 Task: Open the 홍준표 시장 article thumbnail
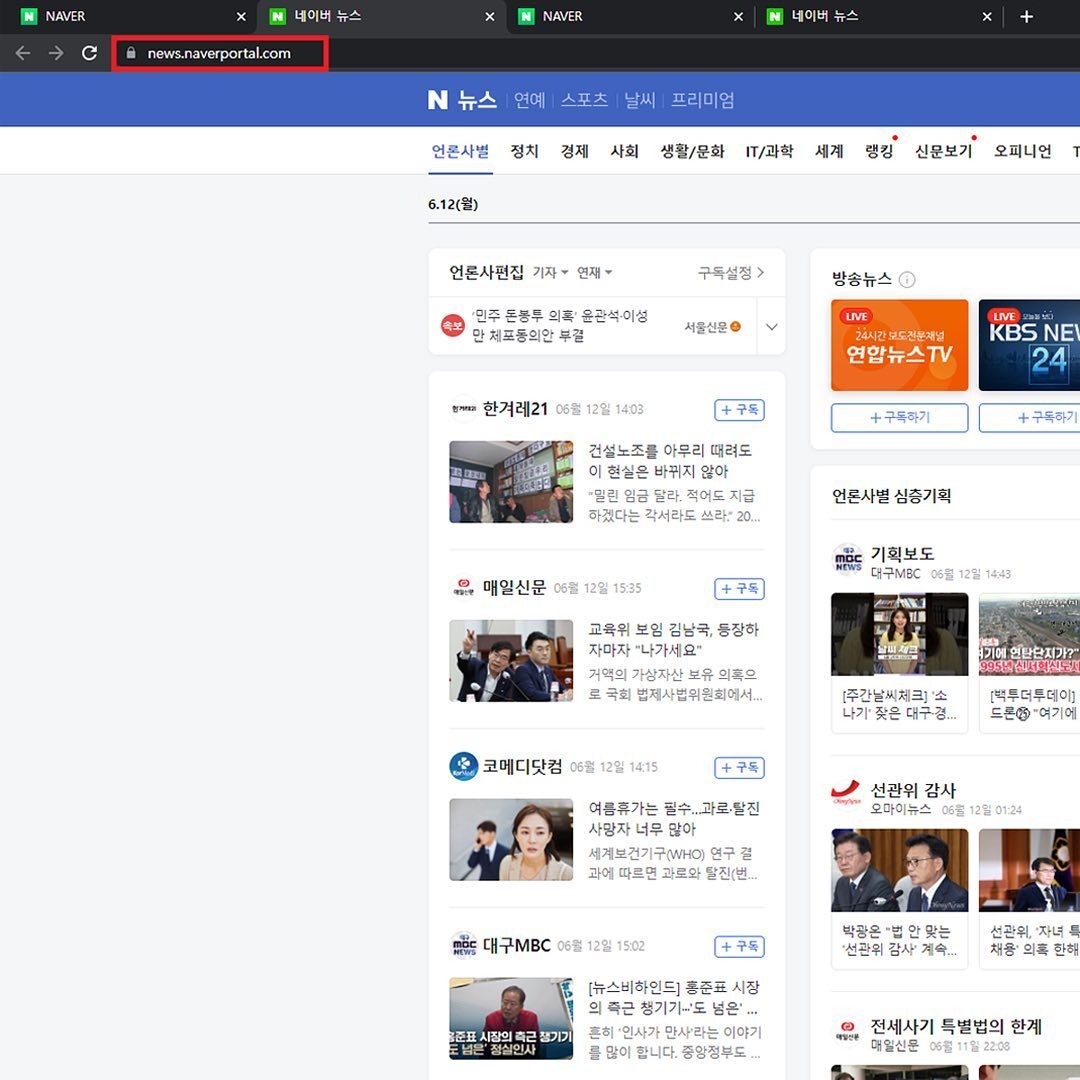click(x=511, y=1018)
